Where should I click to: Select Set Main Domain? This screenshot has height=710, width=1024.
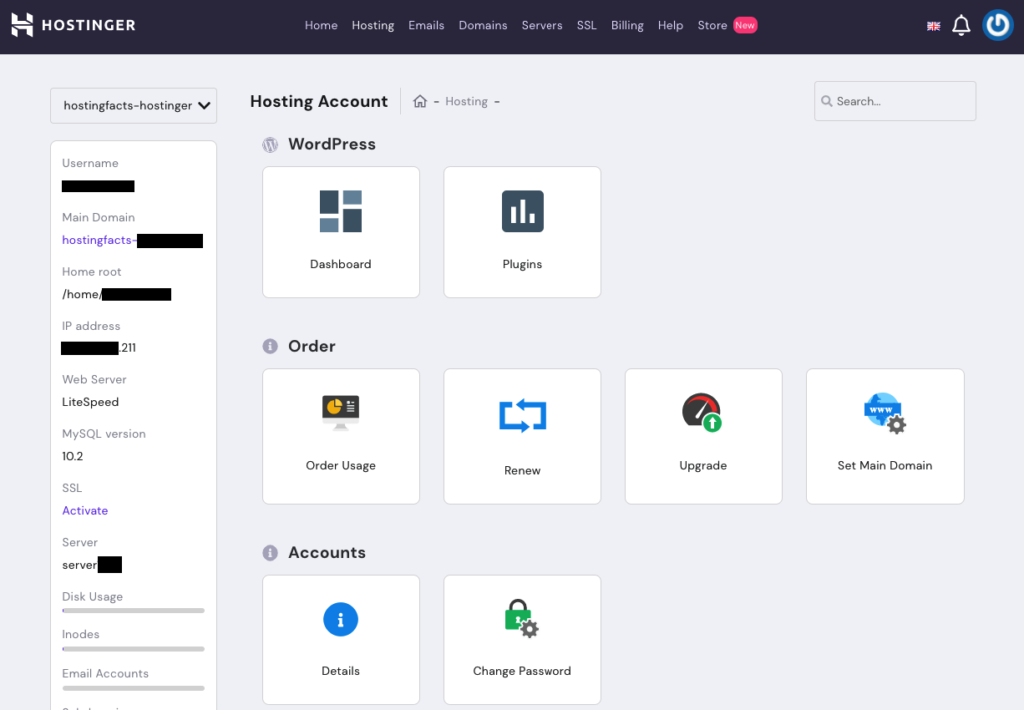pos(884,436)
